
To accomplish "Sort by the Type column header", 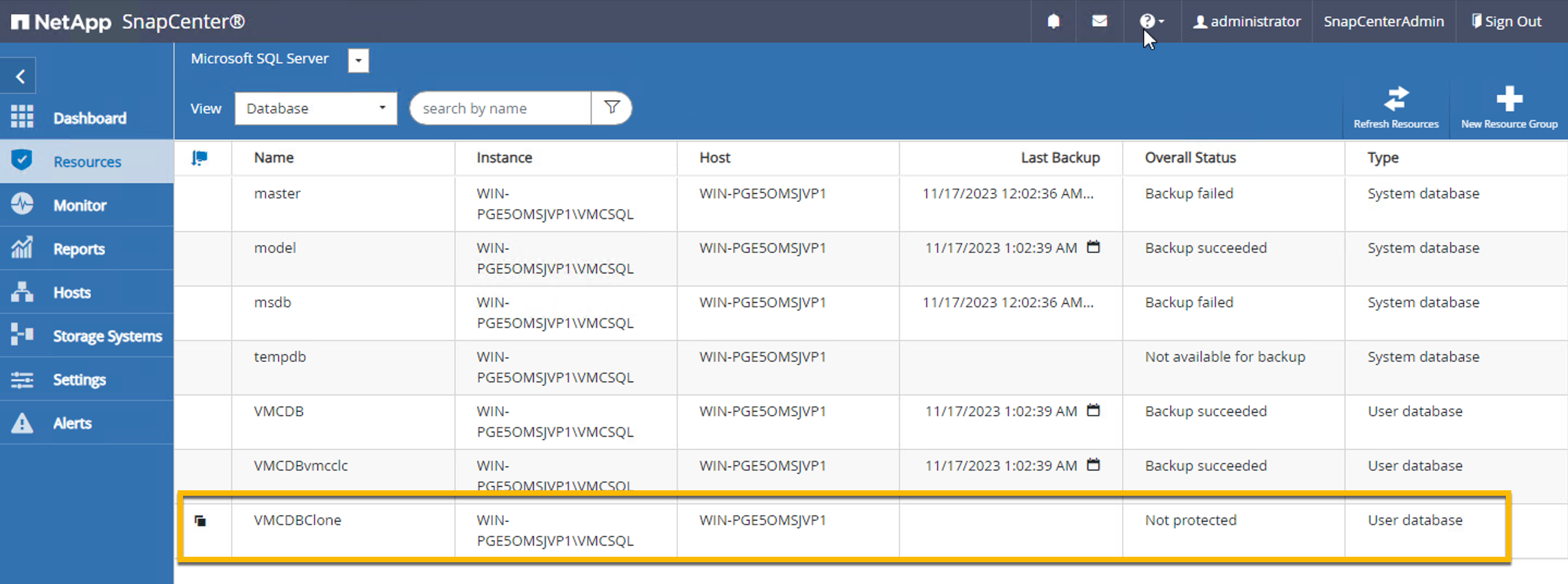I will click(x=1383, y=158).
